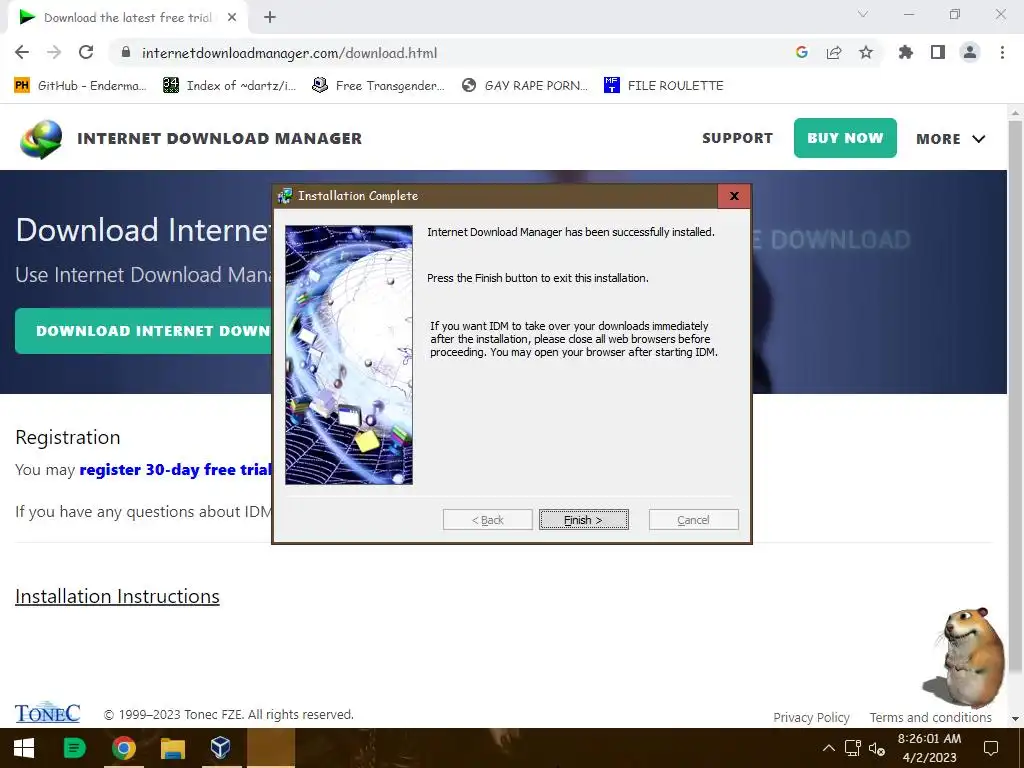Click the installer title bar icon
This screenshot has height=768, width=1024.
tap(285, 196)
